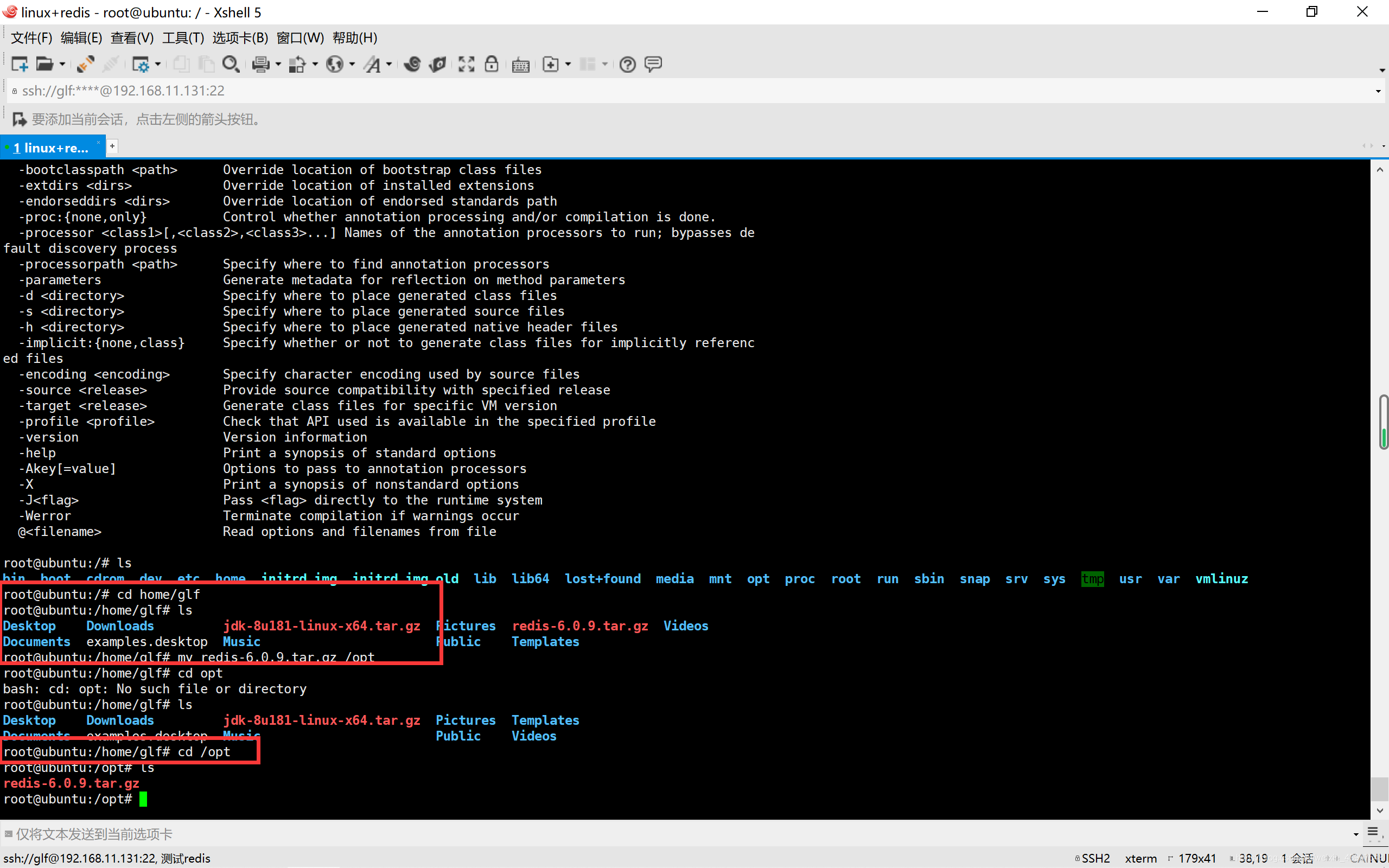This screenshot has width=1389, height=868.
Task: Expand toolbar overflow arrow at right edge
Action: (1382, 71)
